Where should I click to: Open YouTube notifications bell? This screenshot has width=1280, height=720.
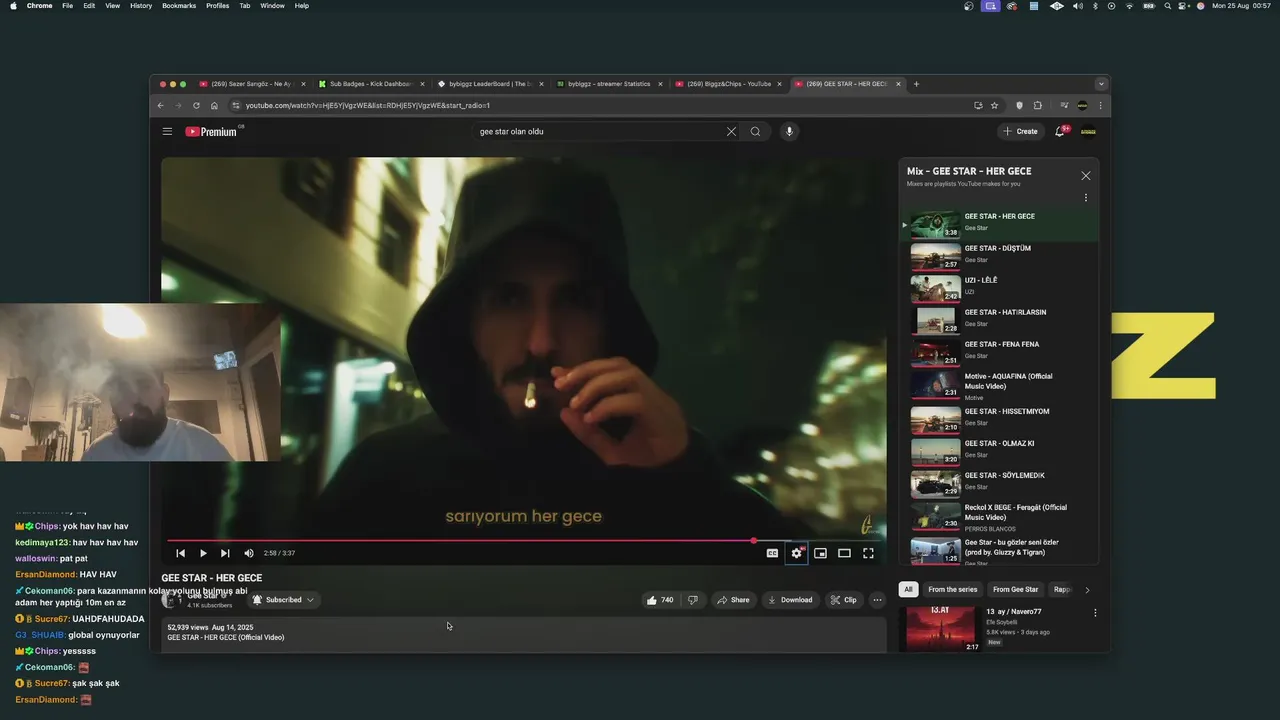[x=1060, y=131]
